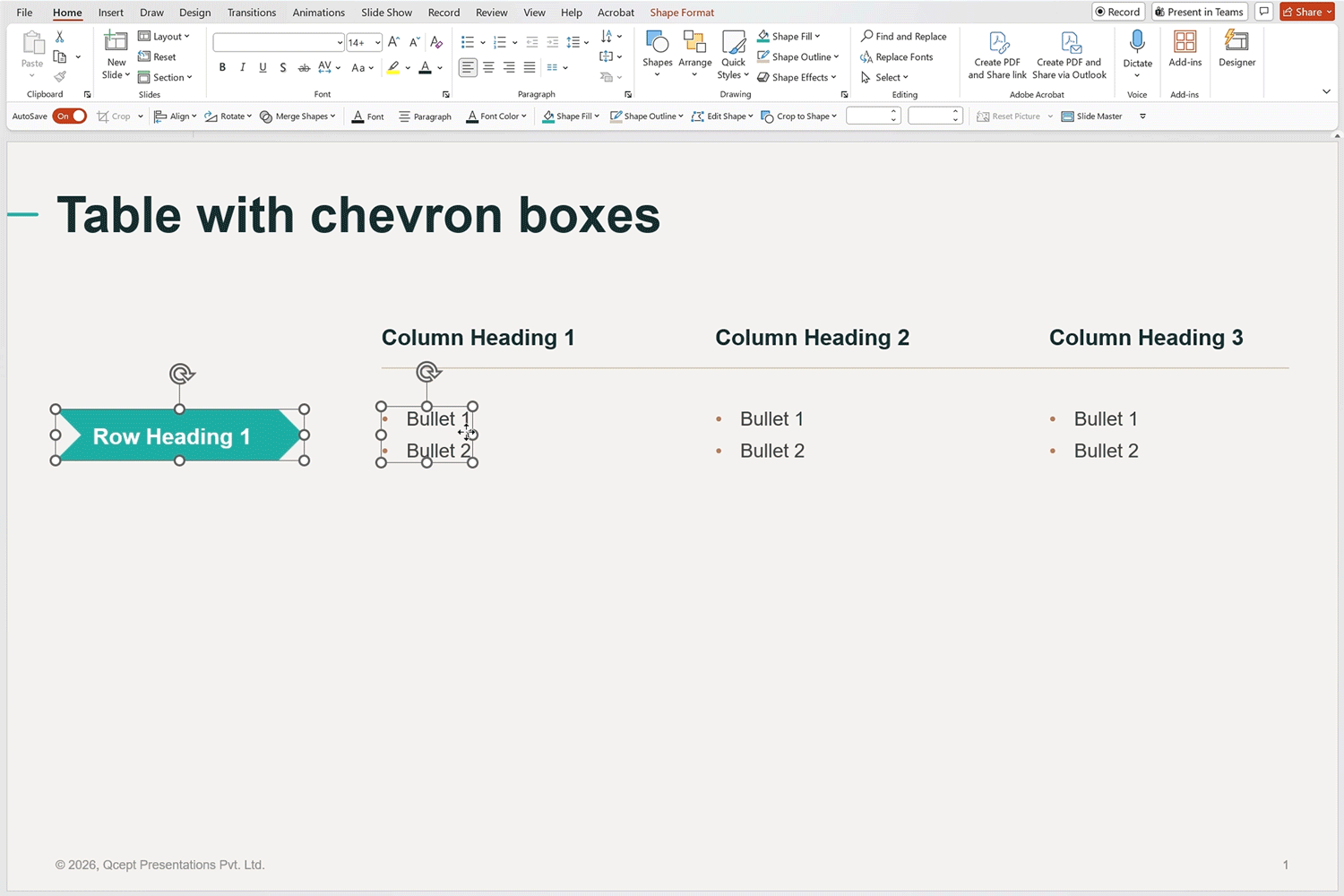Open Edit Shape menu
This screenshot has height=896, width=1344.
(722, 116)
